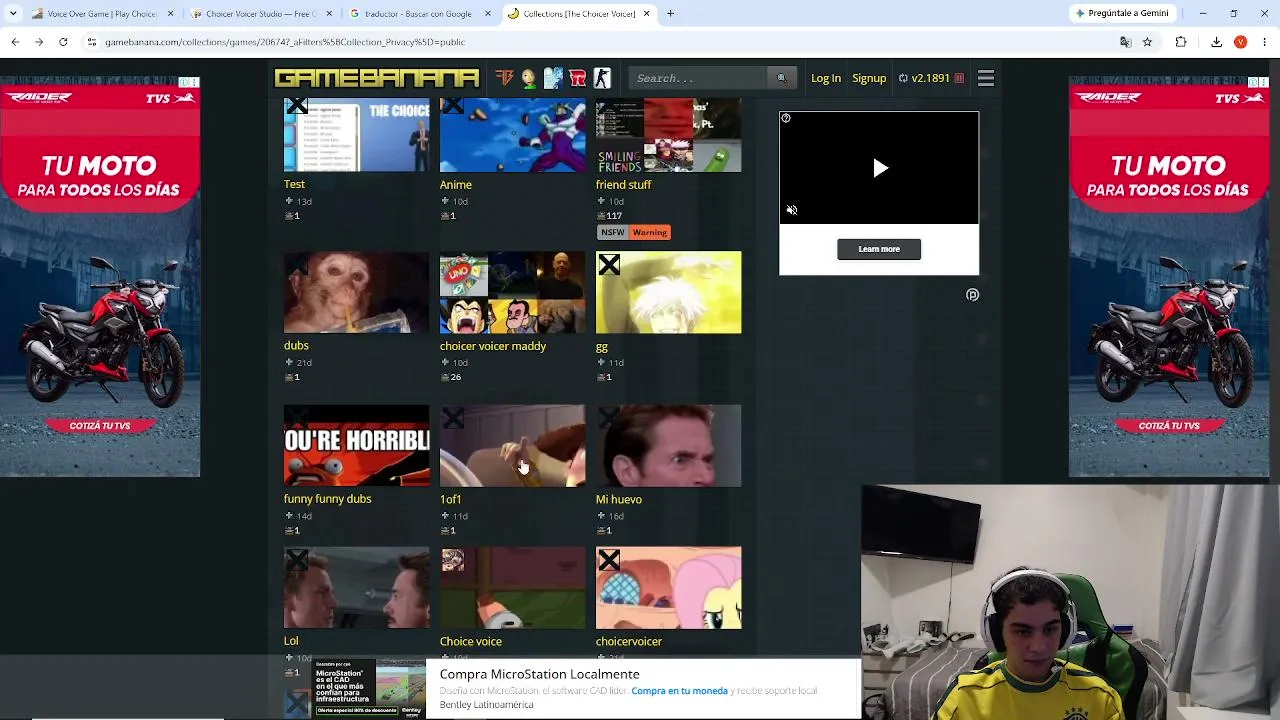The height and width of the screenshot is (720, 1280).
Task: Click the funny funny dubs thumbnail
Action: click(357, 445)
